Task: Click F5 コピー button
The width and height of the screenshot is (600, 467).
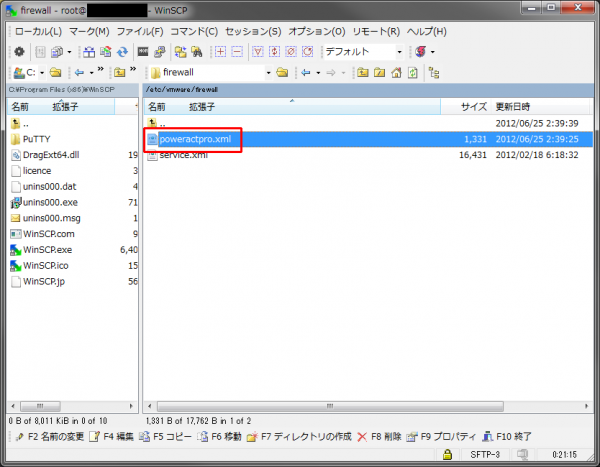Action: [x=165, y=436]
